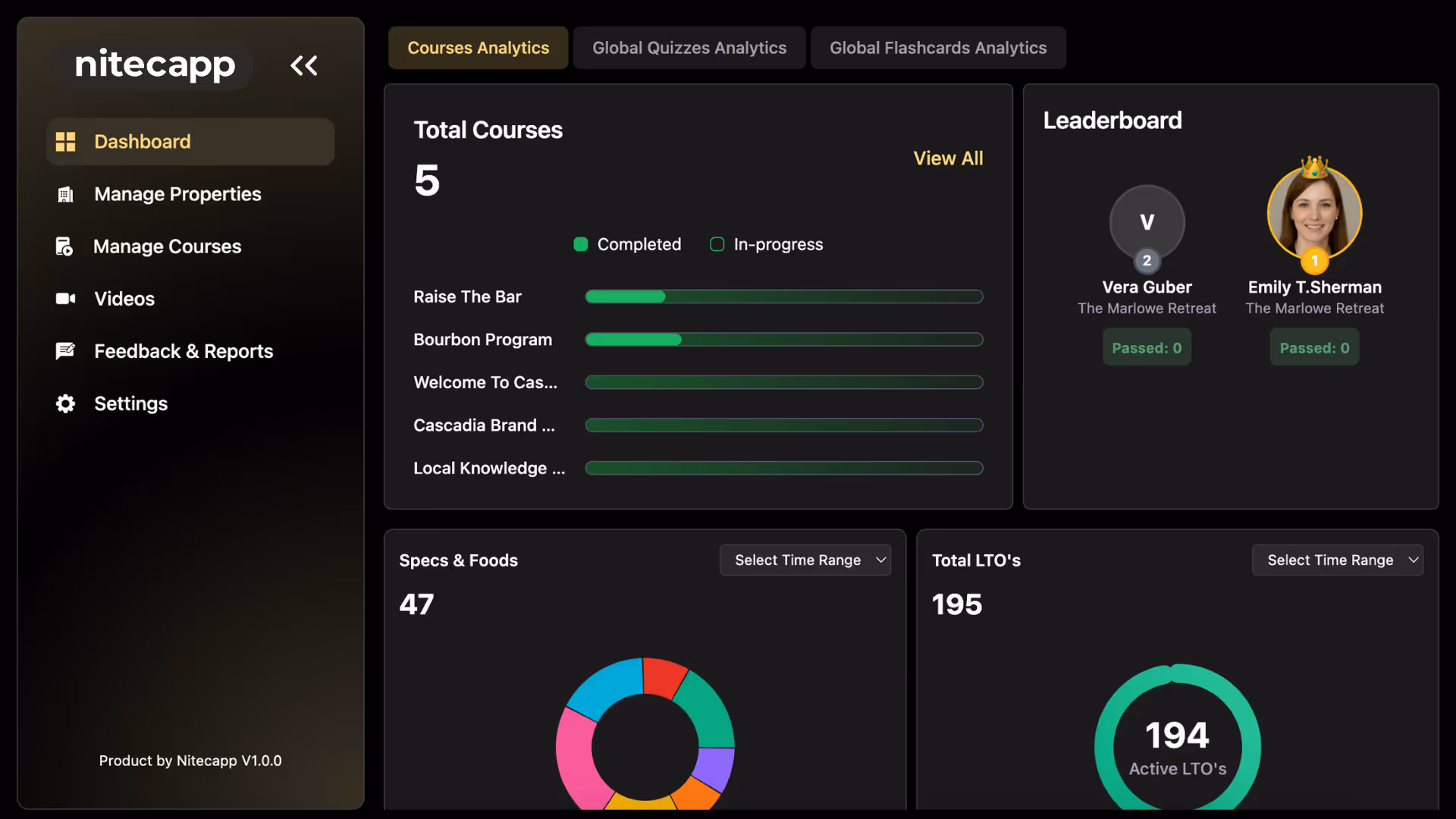Collapse the sidebar with double-chevron icon
1456x819 pixels.
[303, 65]
